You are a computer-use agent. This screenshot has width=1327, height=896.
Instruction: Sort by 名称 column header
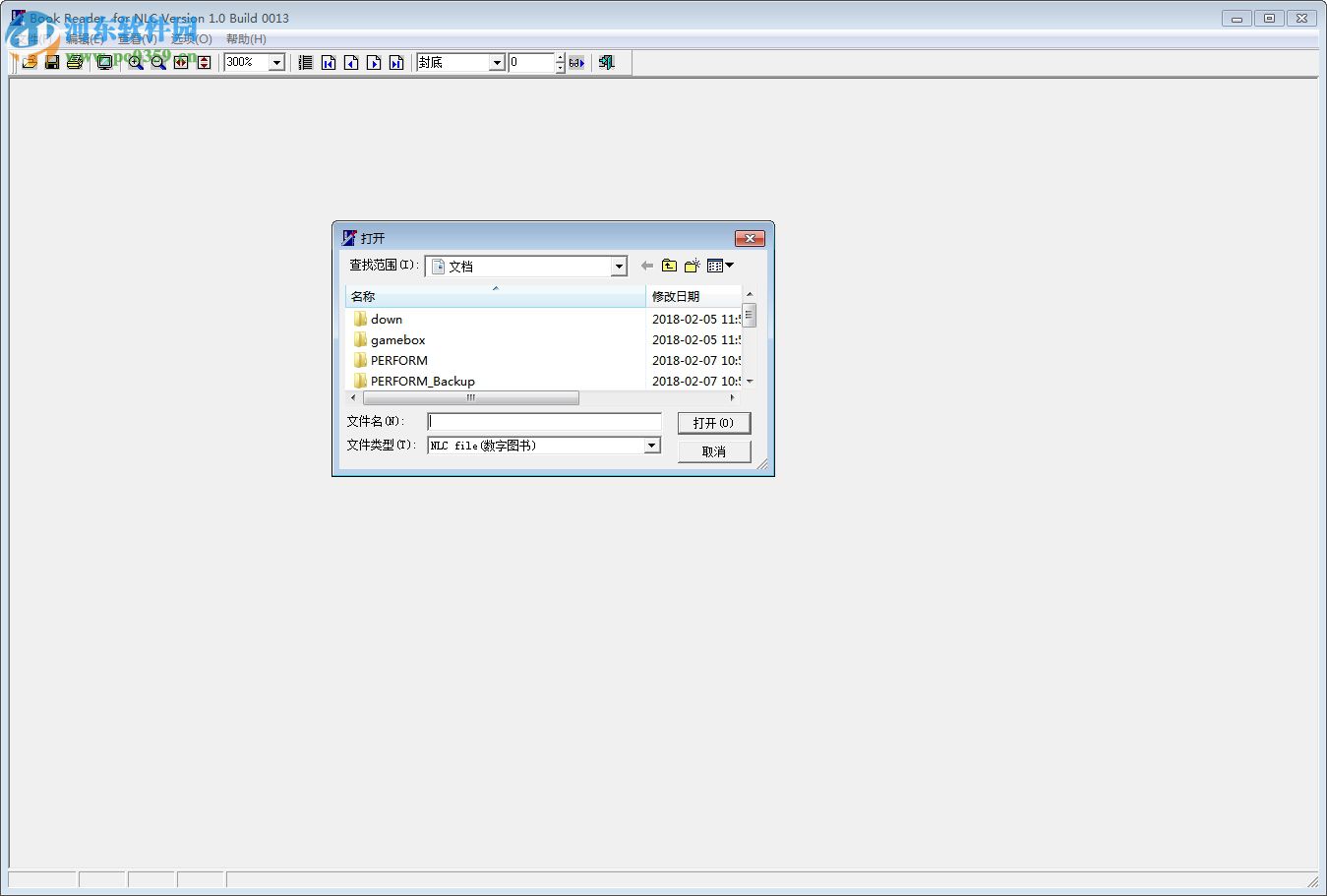coord(496,296)
